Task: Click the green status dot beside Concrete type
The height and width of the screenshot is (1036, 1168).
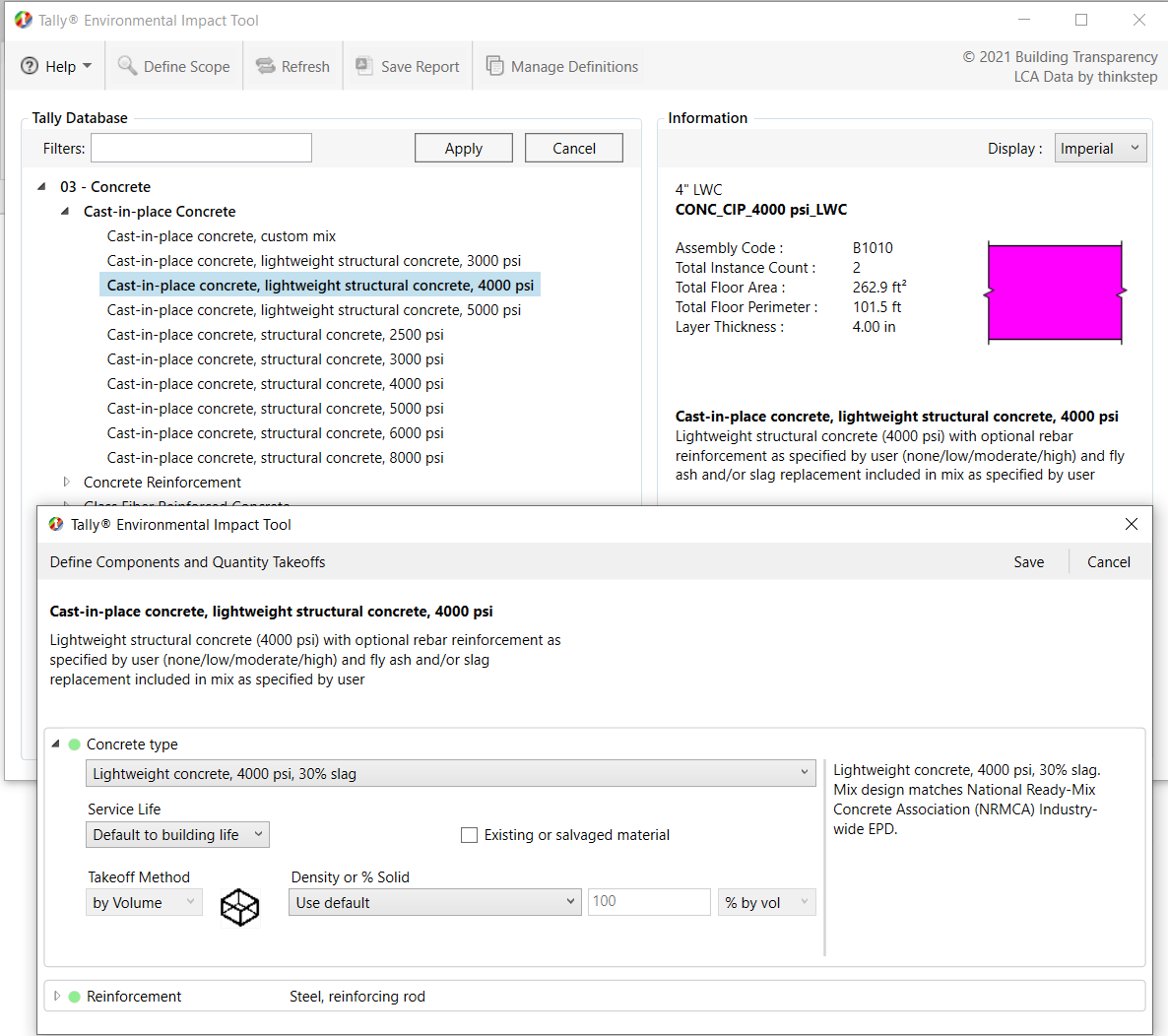Action: pyautogui.click(x=74, y=745)
